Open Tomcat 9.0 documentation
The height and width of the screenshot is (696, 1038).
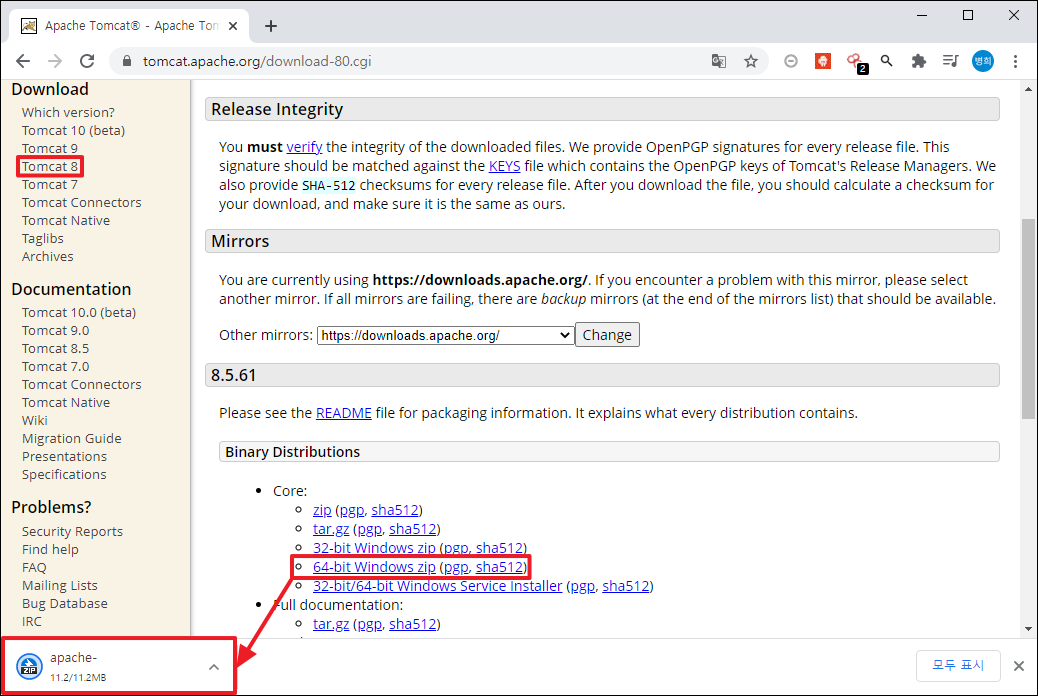(x=56, y=330)
